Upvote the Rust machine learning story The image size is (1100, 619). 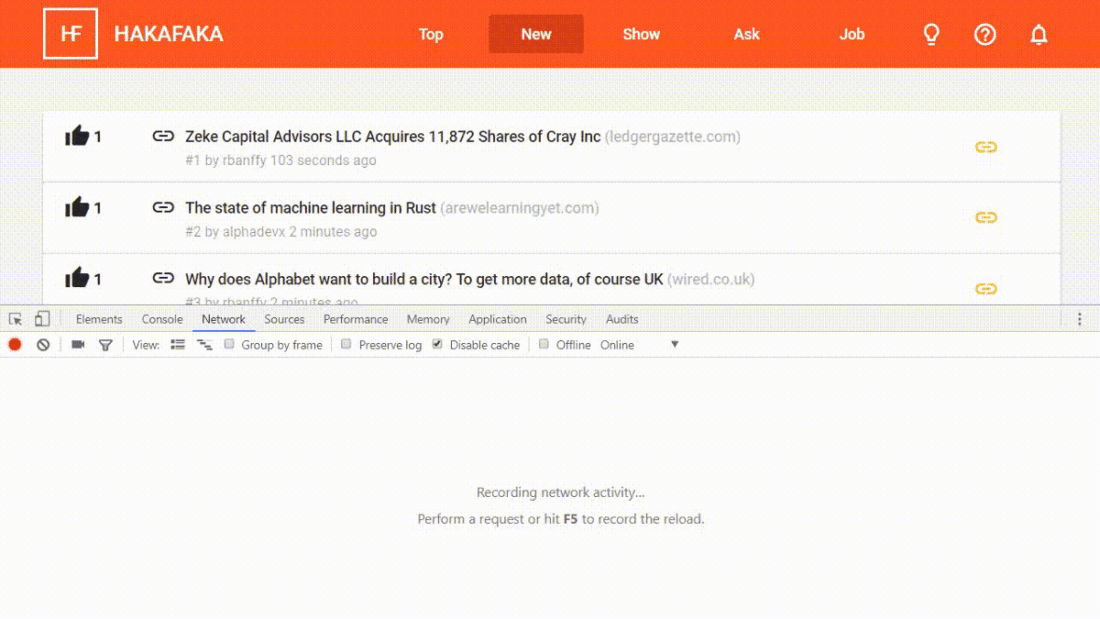click(x=80, y=206)
